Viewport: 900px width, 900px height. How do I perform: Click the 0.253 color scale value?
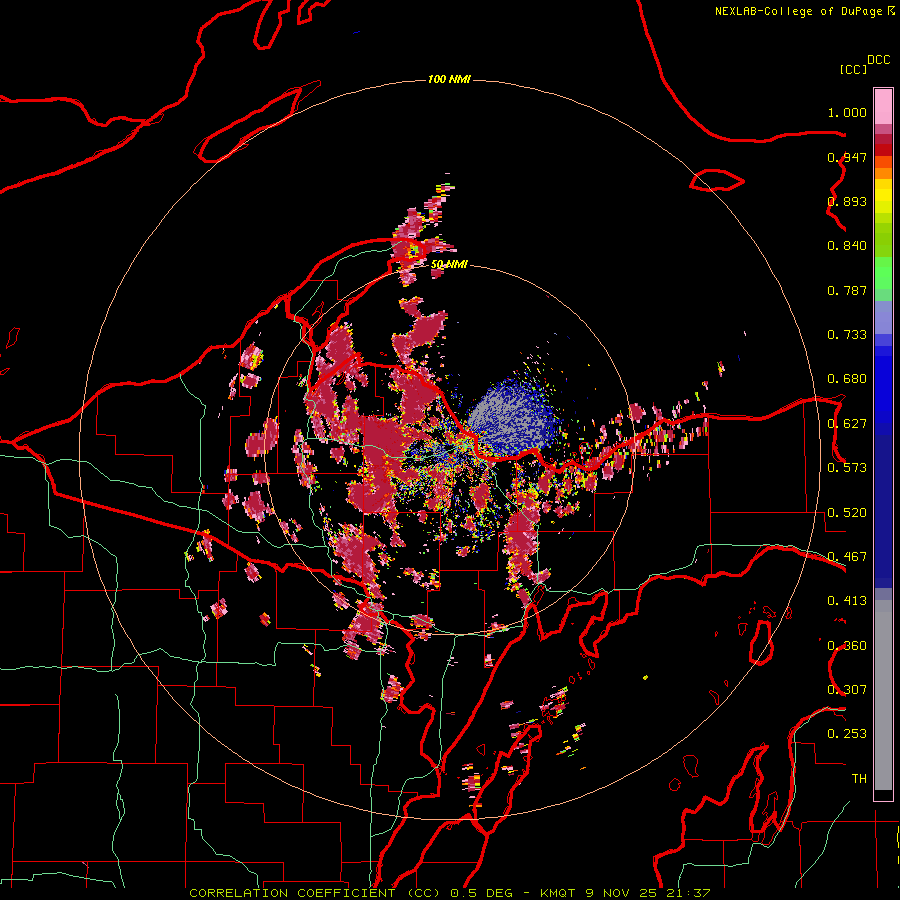847,734
